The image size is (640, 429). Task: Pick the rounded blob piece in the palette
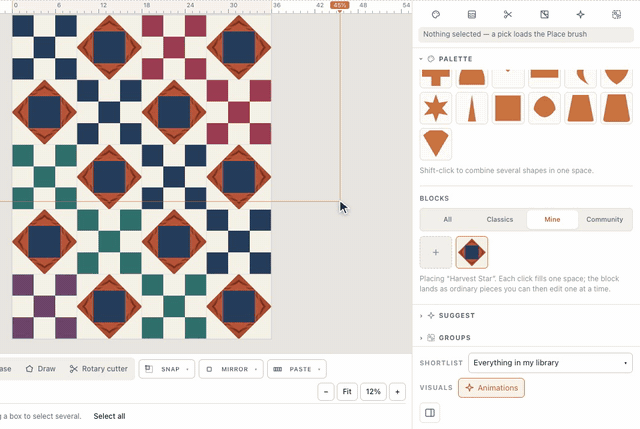[544, 108]
